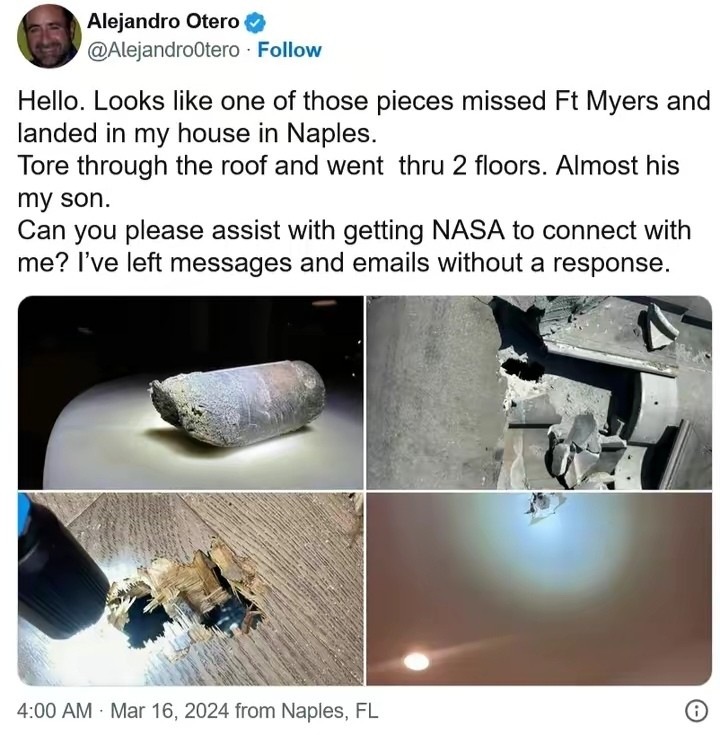Click the Naples, FL location text

click(329, 712)
